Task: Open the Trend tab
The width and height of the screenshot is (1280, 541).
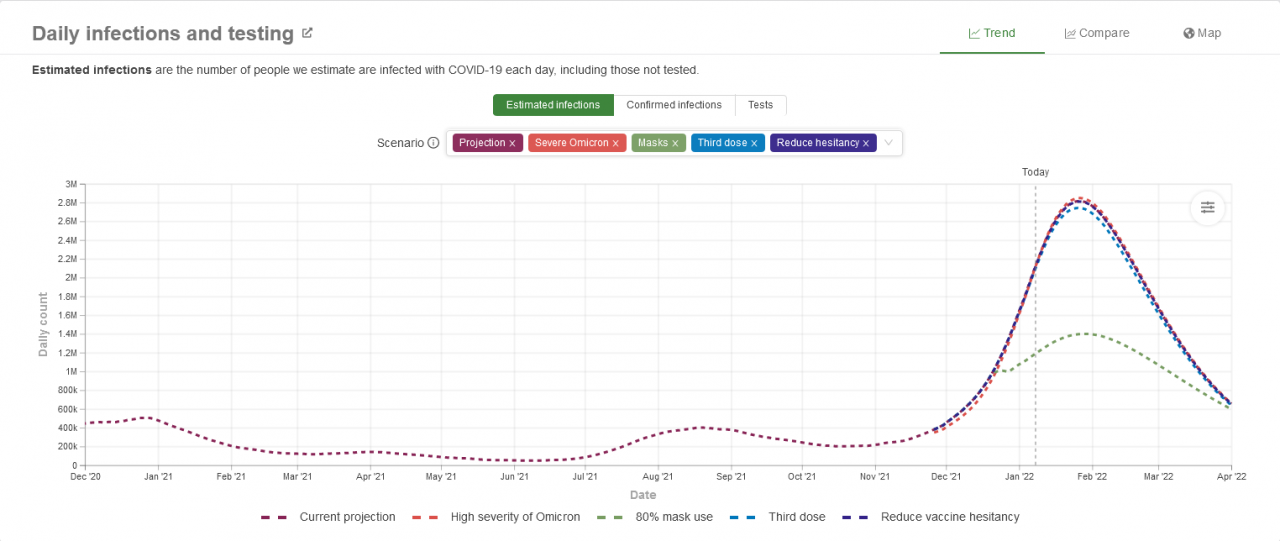Action: click(x=992, y=33)
